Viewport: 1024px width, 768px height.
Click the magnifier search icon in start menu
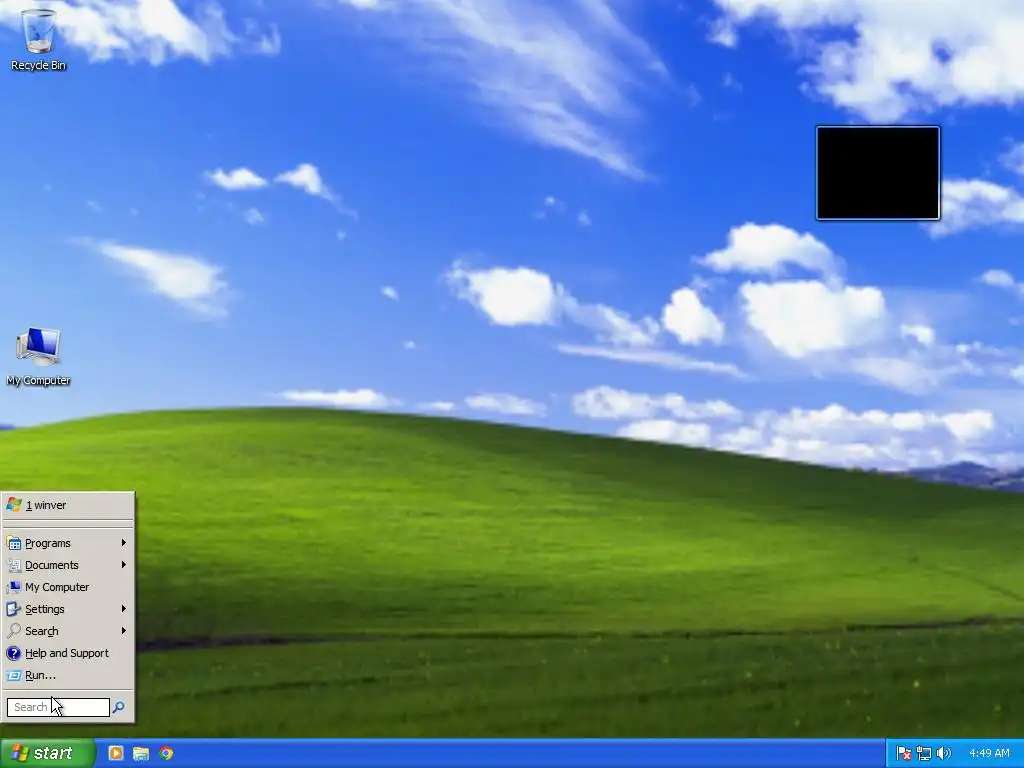point(118,707)
